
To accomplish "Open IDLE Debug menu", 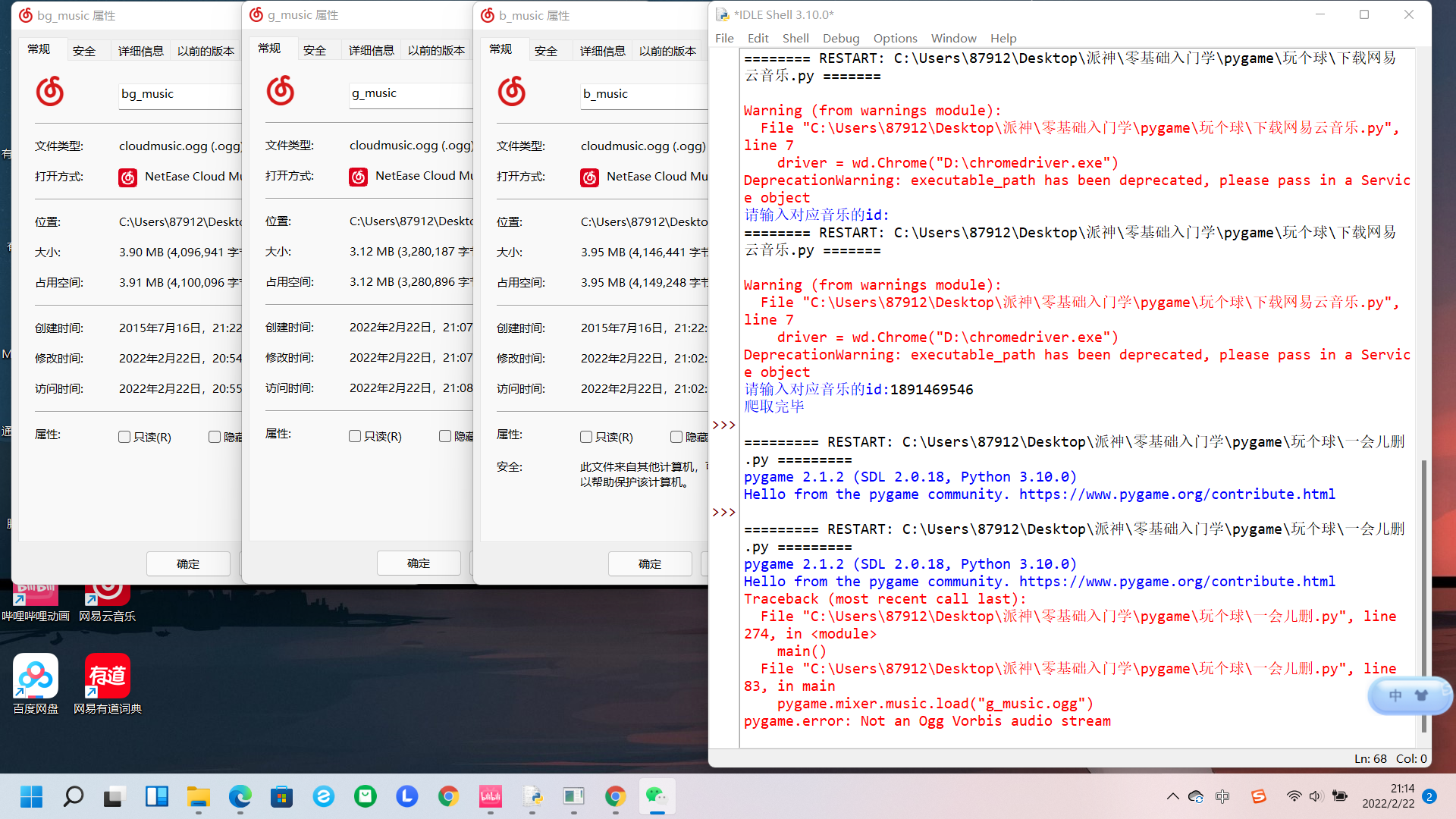I will [841, 38].
